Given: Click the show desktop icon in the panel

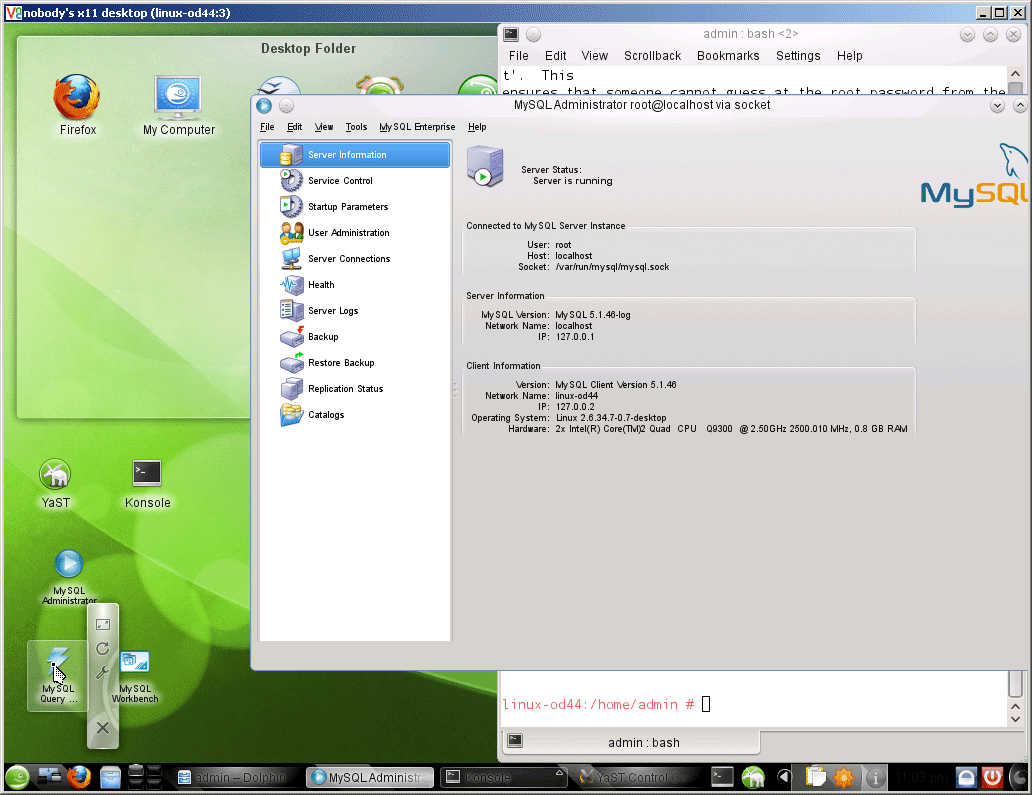Looking at the screenshot, I should [x=49, y=777].
